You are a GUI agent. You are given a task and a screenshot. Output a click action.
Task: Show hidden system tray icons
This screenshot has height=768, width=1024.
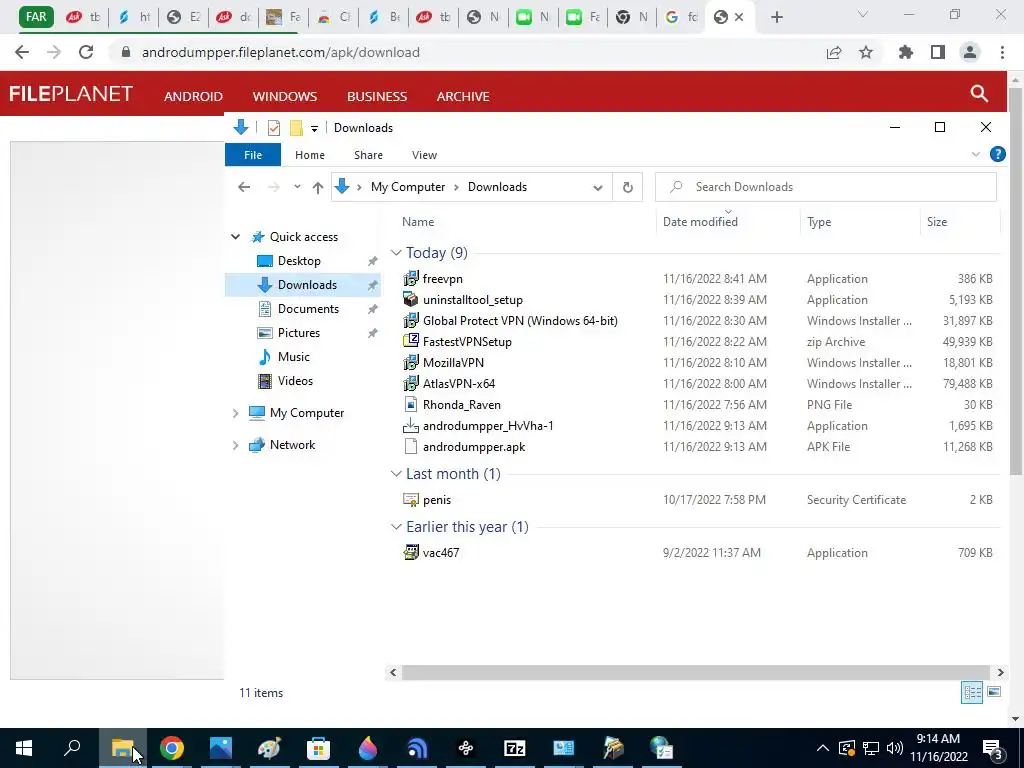click(823, 748)
